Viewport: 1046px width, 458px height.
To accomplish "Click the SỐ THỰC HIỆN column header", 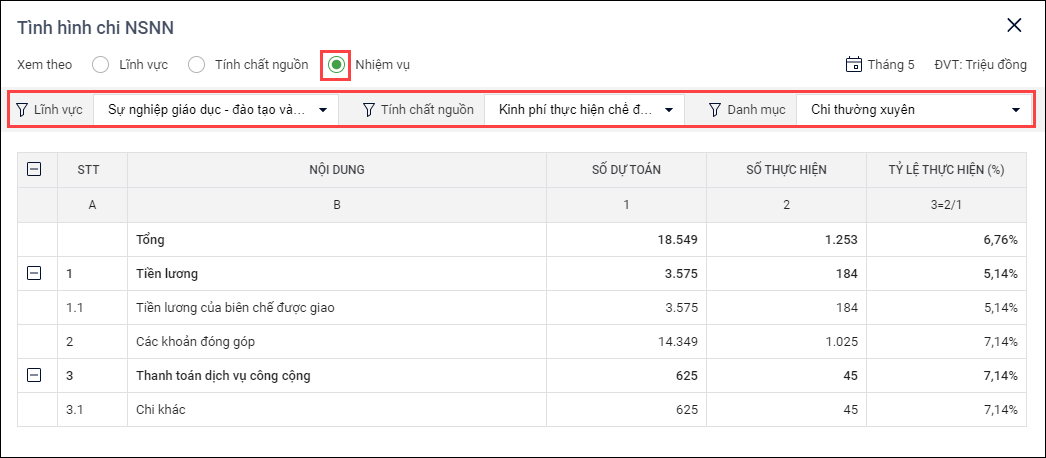I will pyautogui.click(x=786, y=170).
